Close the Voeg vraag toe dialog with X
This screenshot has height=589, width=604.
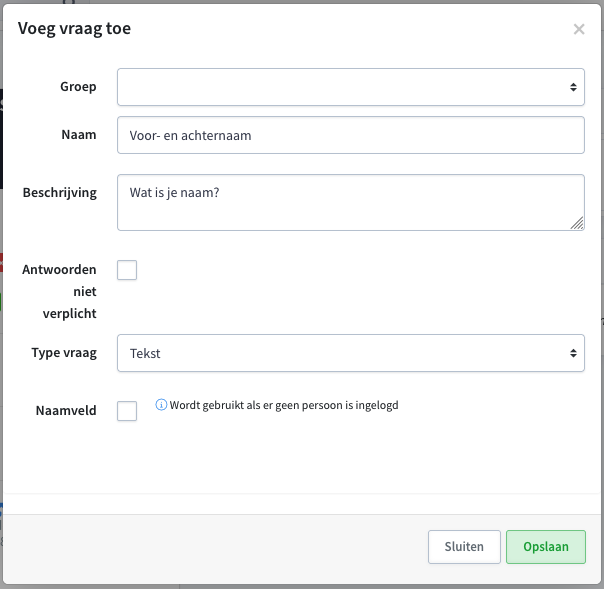coord(579,29)
